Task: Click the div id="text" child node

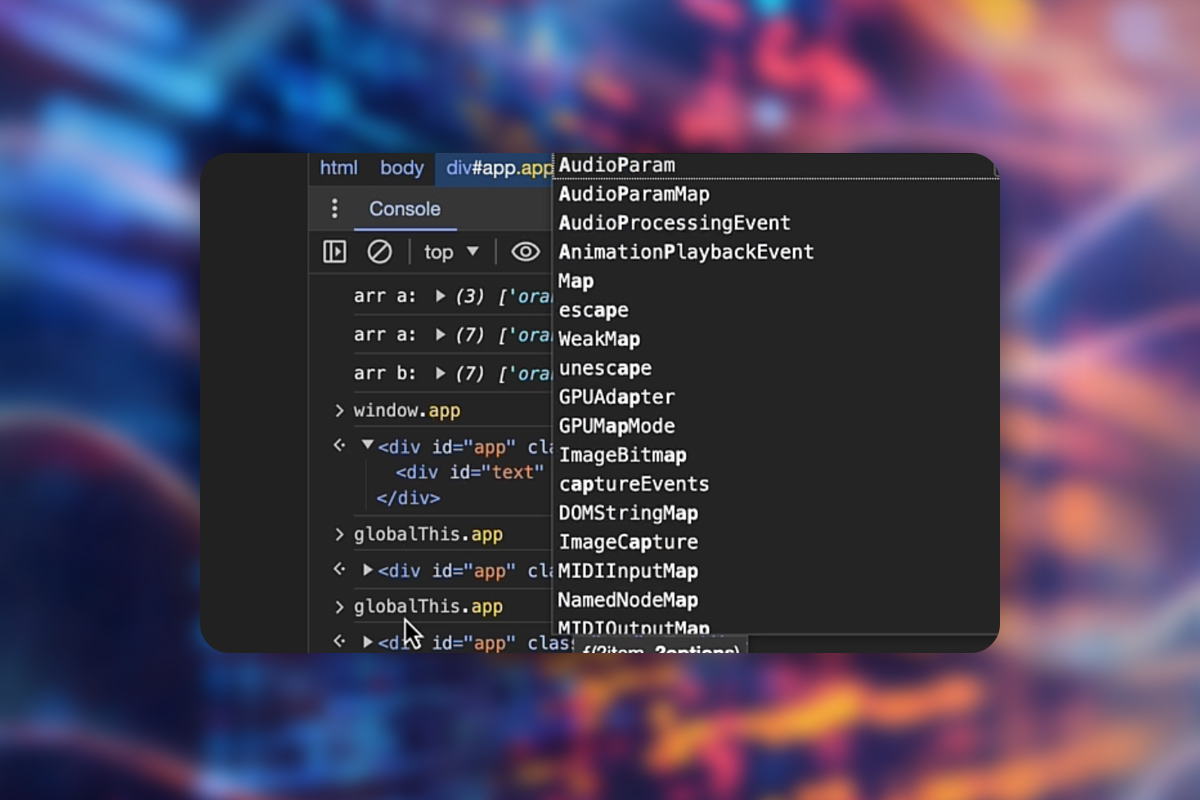Action: pos(470,472)
